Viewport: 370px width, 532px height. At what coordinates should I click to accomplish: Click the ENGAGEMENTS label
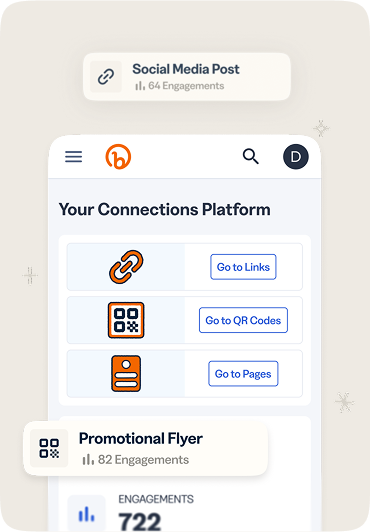coord(156,499)
